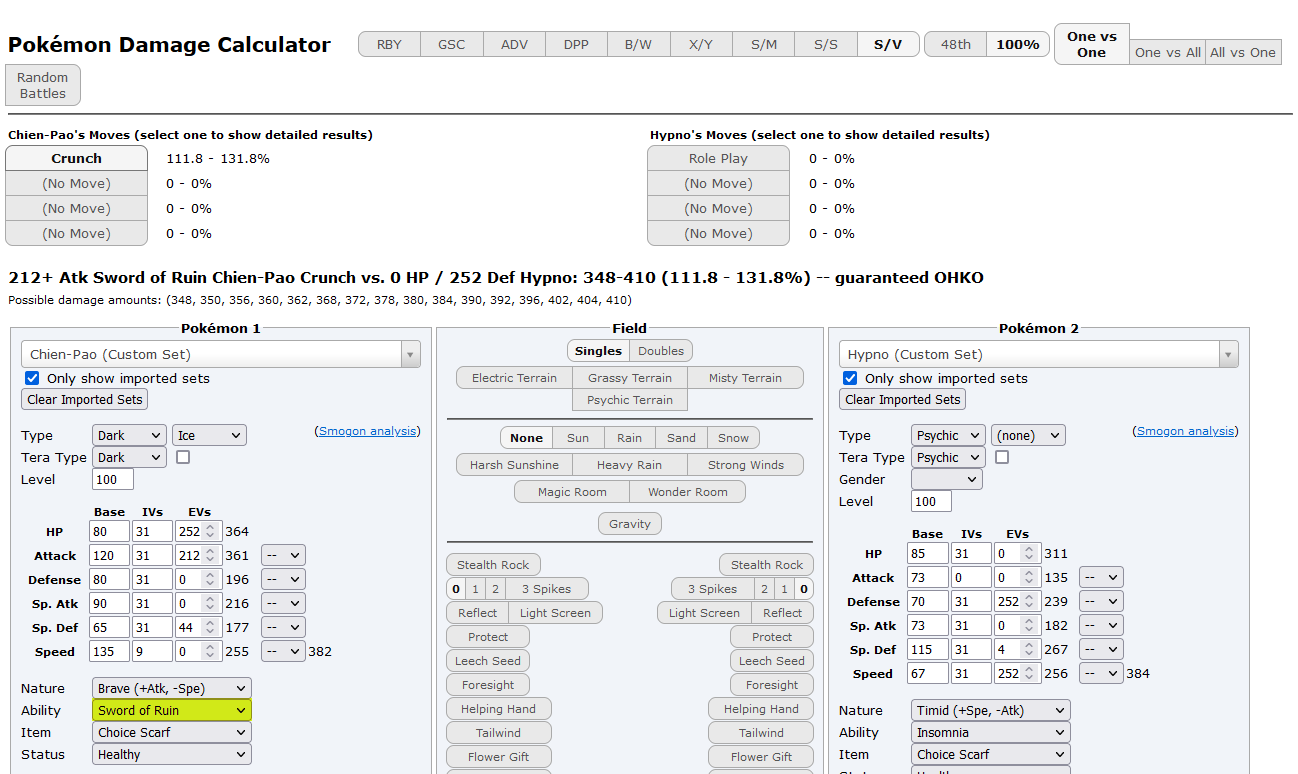
Task: Toggle Light Screen on Hypno's side
Action: pos(704,613)
